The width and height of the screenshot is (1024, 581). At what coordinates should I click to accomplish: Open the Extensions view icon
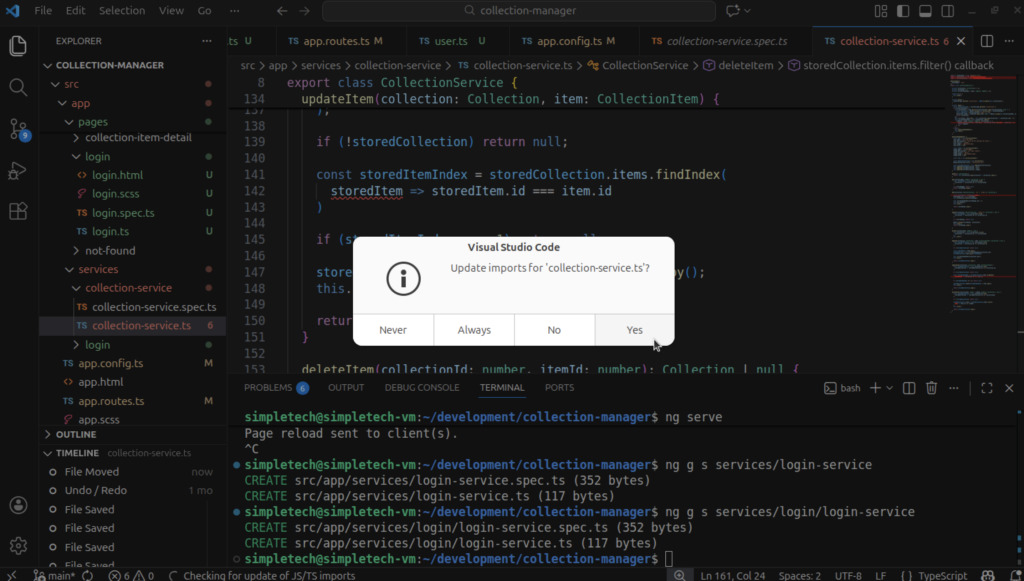tap(18, 211)
